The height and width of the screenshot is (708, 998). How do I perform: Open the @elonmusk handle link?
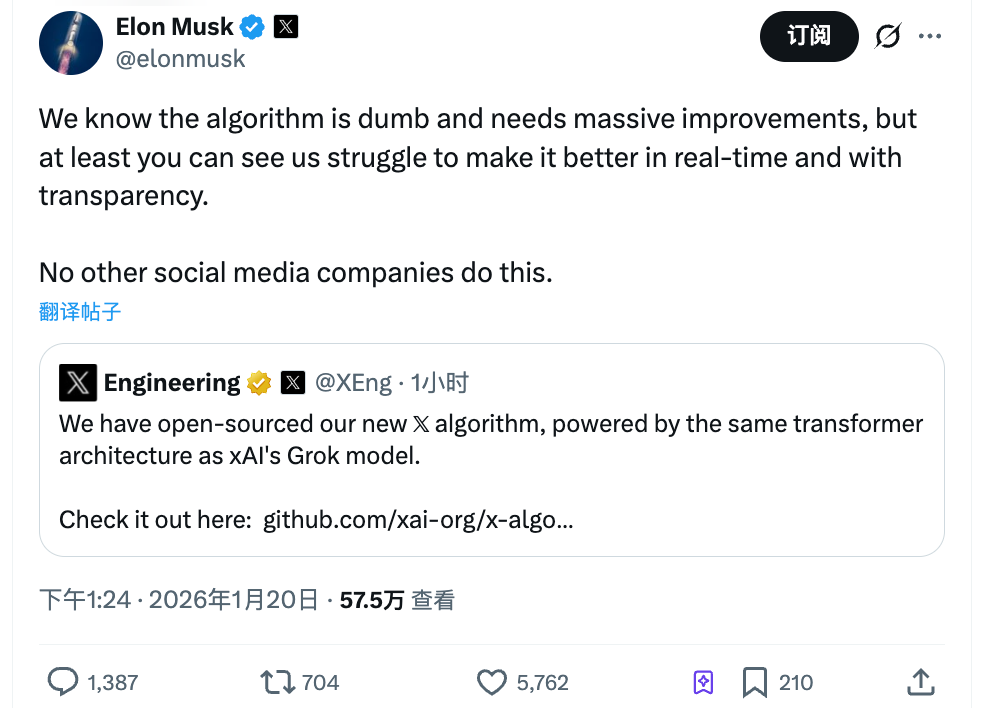click(181, 59)
